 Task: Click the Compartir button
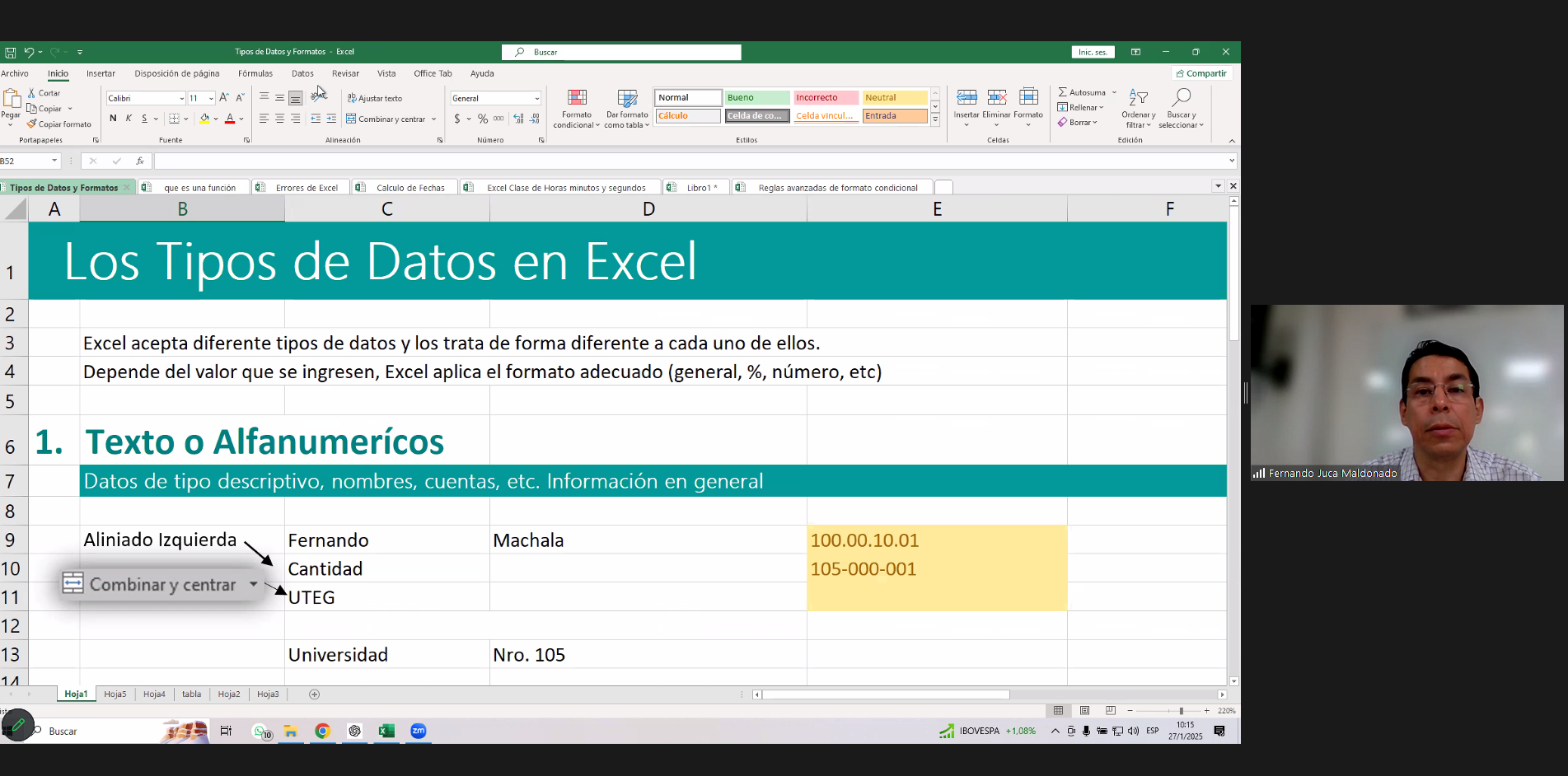1201,73
